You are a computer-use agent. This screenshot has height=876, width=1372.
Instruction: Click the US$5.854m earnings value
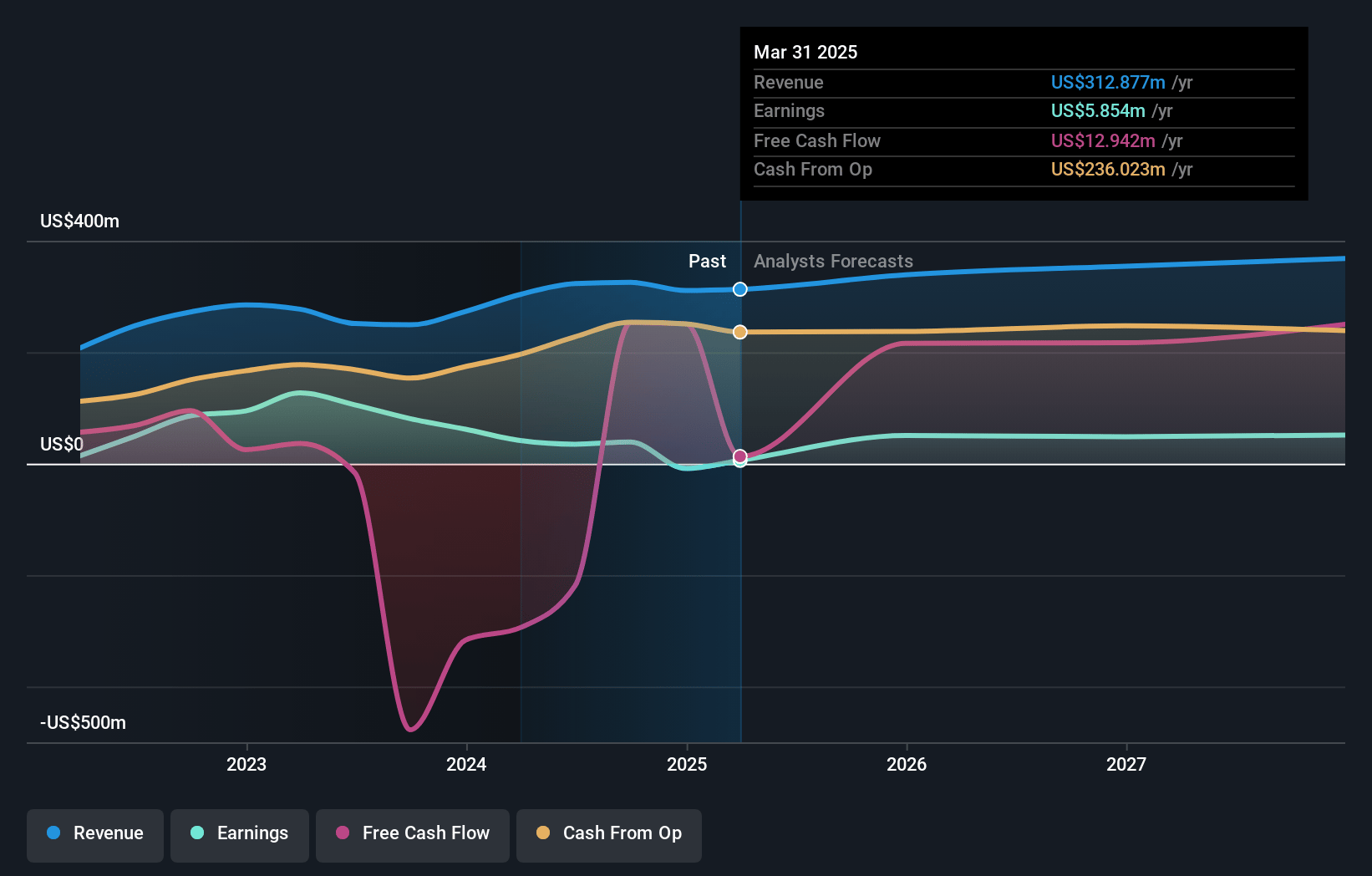click(1098, 110)
